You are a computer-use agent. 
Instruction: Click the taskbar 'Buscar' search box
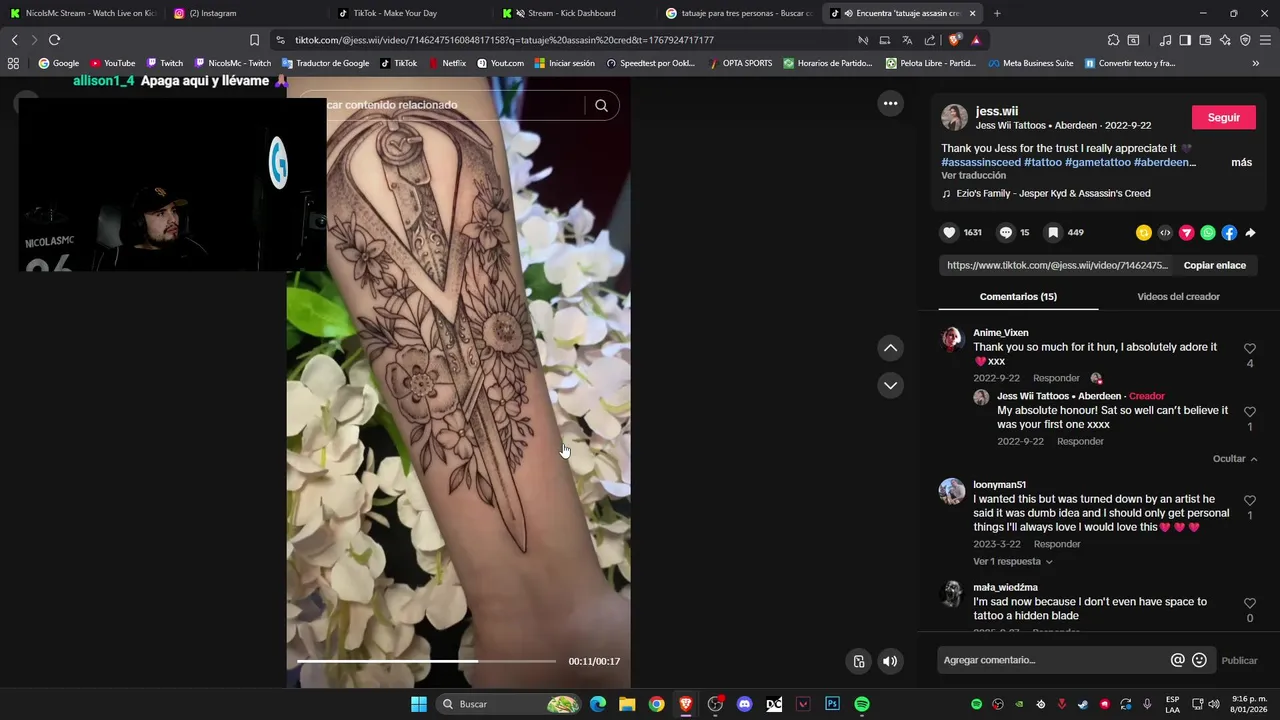point(509,704)
